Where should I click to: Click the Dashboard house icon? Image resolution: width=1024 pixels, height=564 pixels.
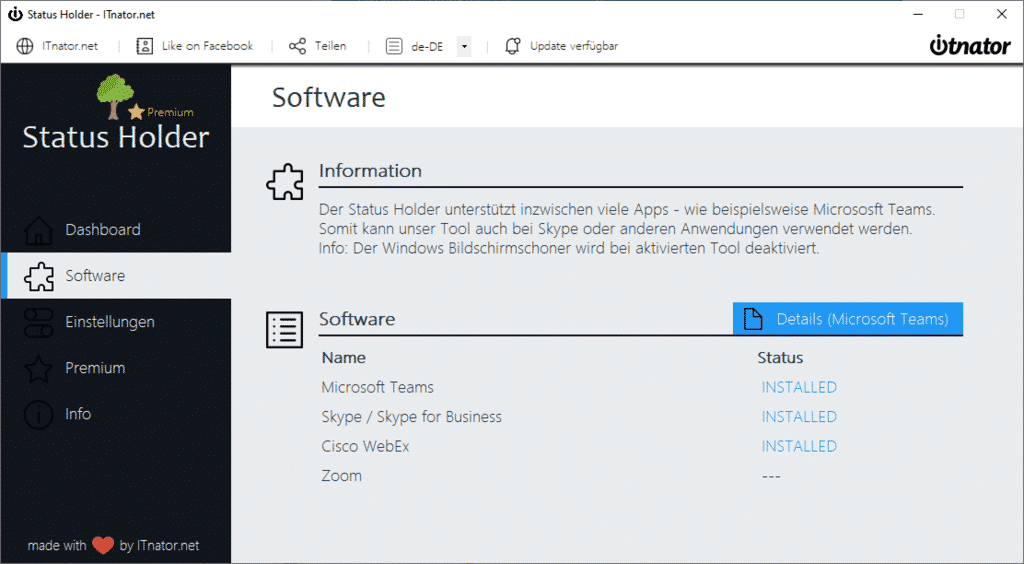pyautogui.click(x=39, y=230)
